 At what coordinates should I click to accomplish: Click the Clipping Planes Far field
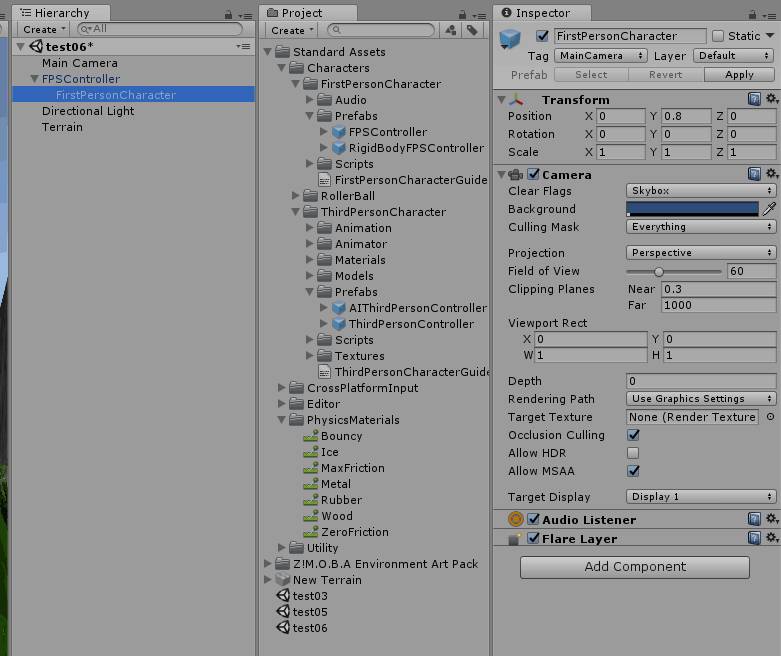(718, 305)
